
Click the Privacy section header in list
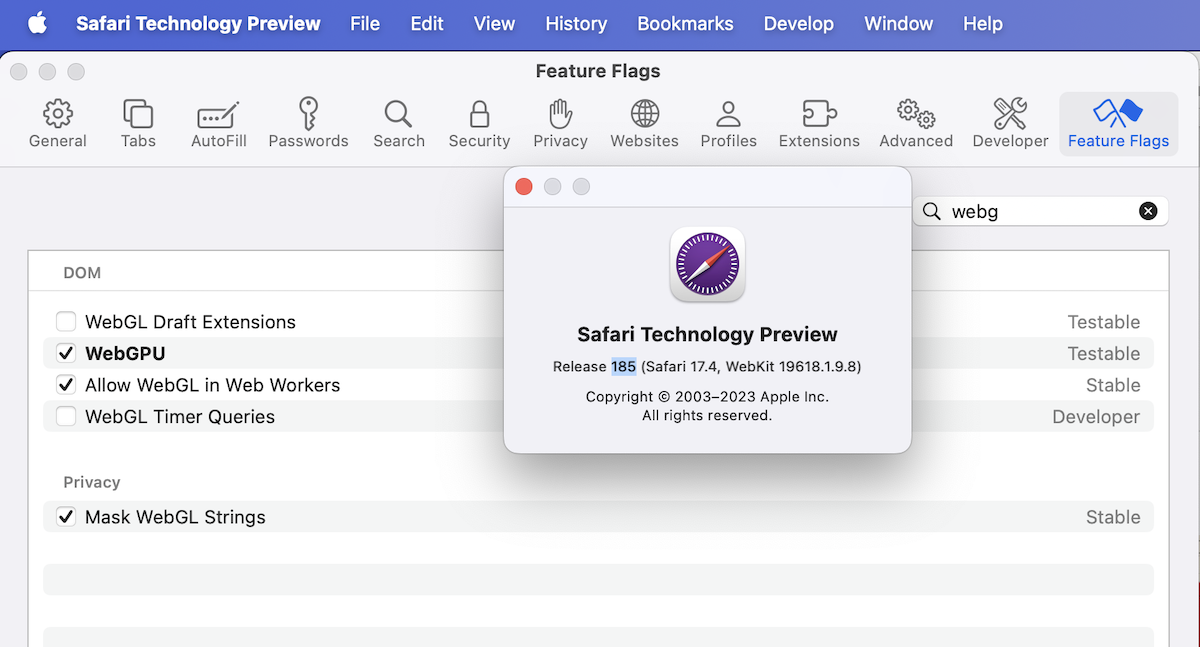click(91, 482)
